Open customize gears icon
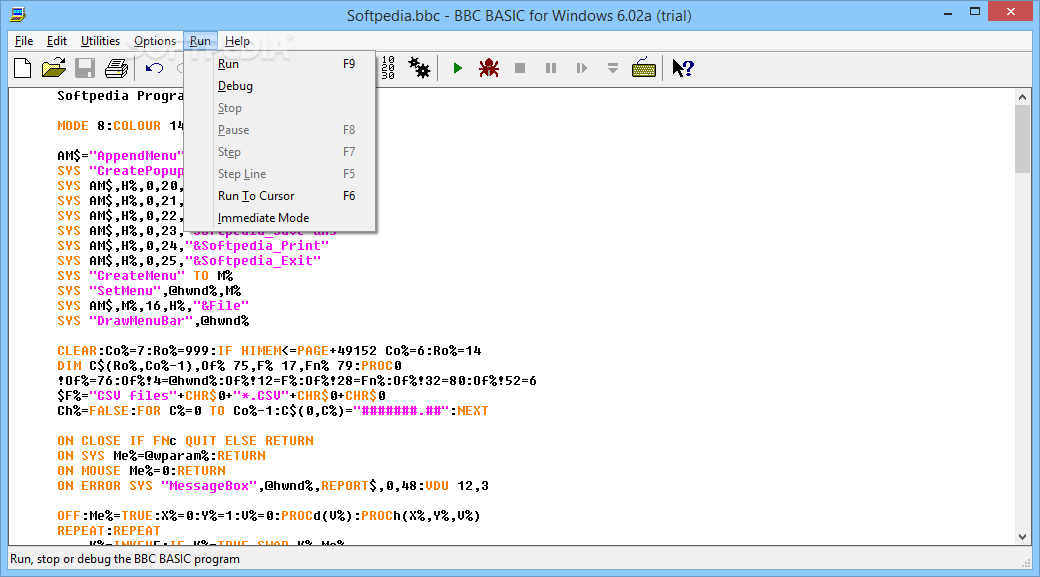This screenshot has width=1040, height=577. pos(419,68)
